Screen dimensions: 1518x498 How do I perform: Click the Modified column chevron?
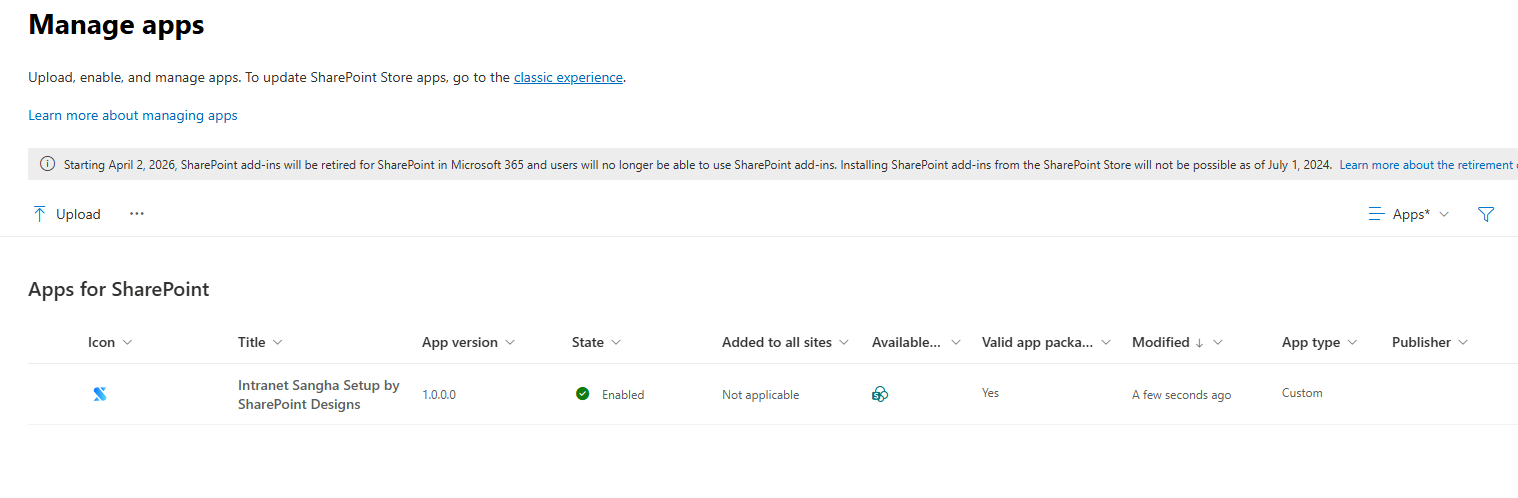[x=1217, y=343]
